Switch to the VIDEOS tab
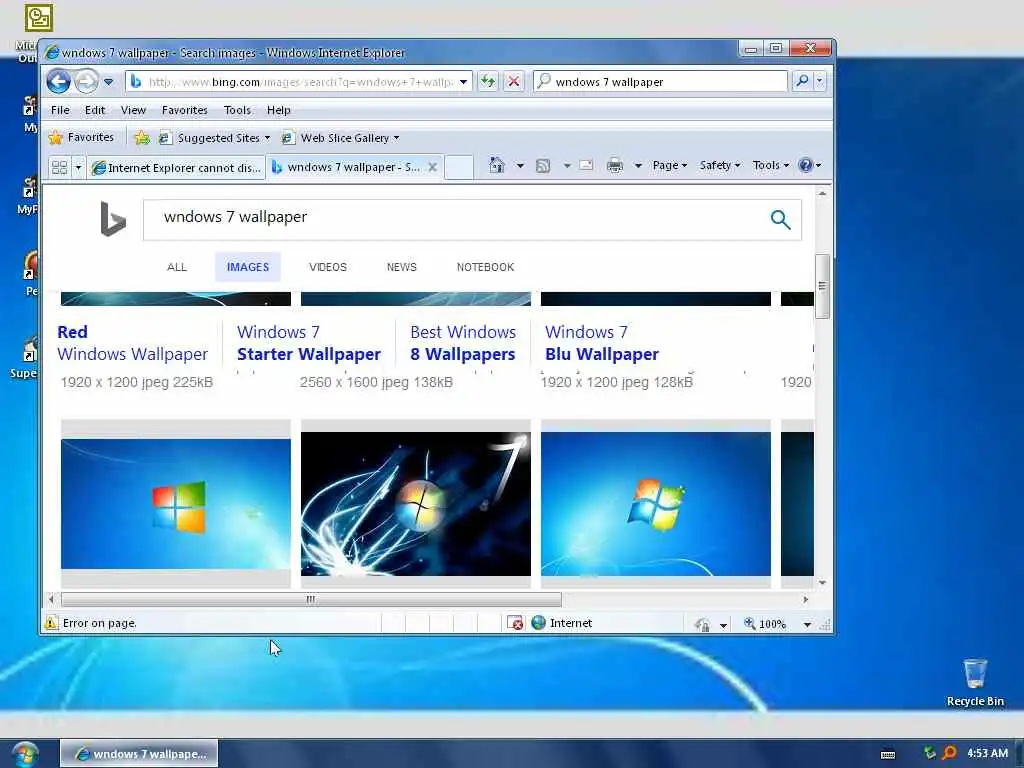This screenshot has width=1024, height=768. click(328, 267)
